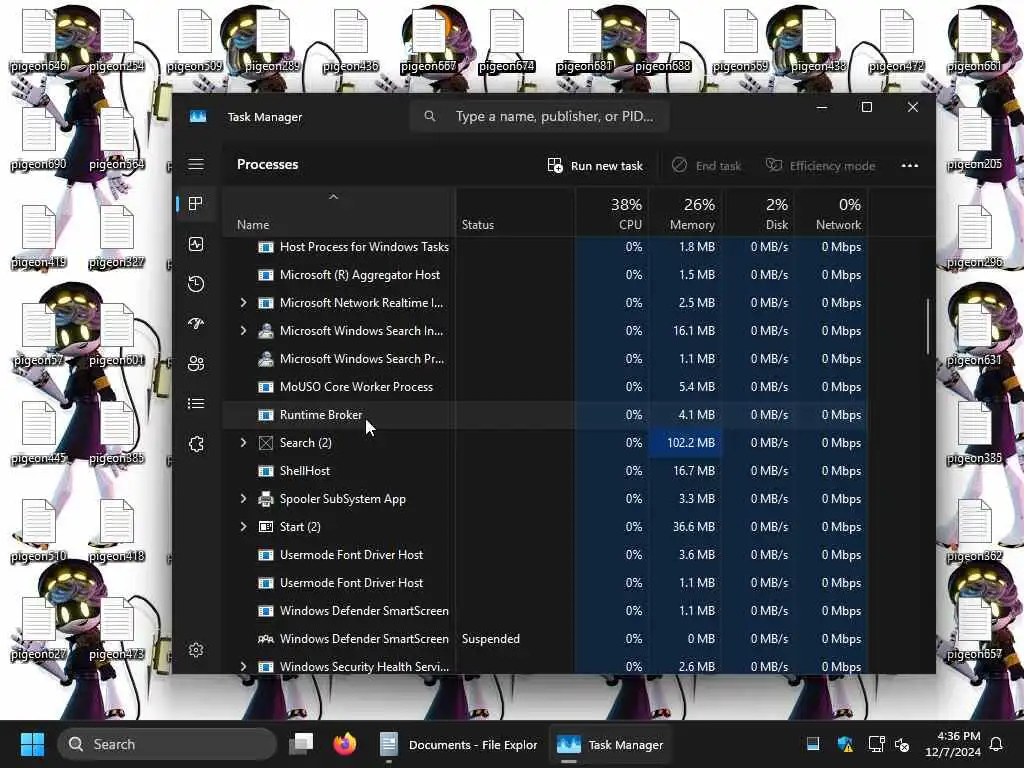Click the Task Manager process search field
Image resolution: width=1024 pixels, height=768 pixels.
pos(539,116)
